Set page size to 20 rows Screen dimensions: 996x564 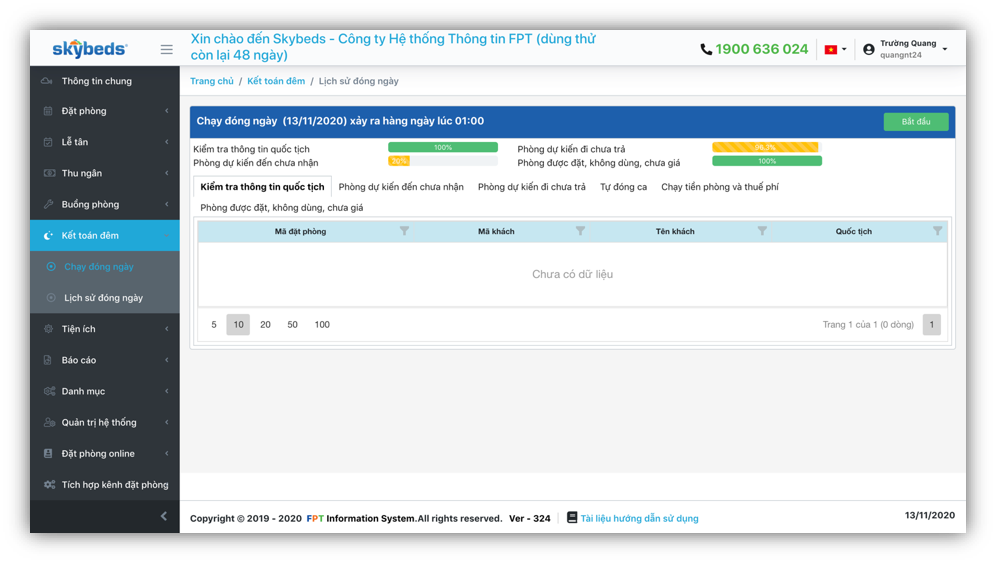click(x=265, y=324)
